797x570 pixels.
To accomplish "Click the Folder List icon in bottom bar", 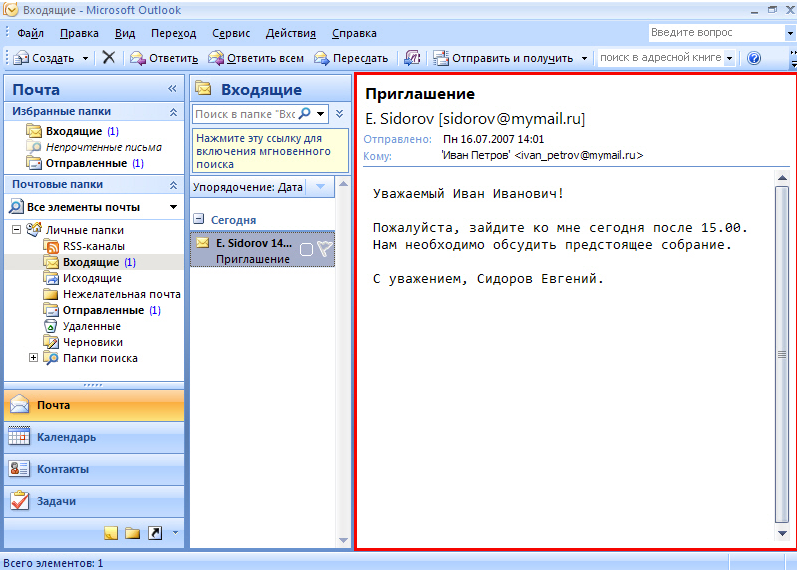I will coord(133,533).
